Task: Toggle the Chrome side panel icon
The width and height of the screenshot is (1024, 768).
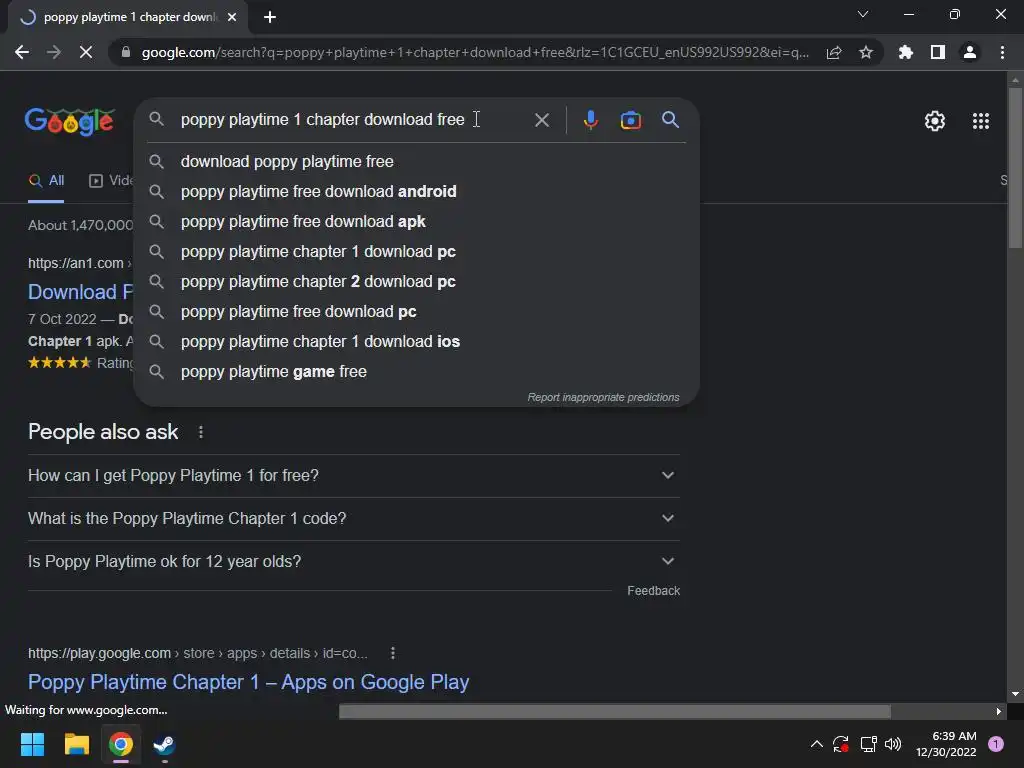Action: (938, 52)
